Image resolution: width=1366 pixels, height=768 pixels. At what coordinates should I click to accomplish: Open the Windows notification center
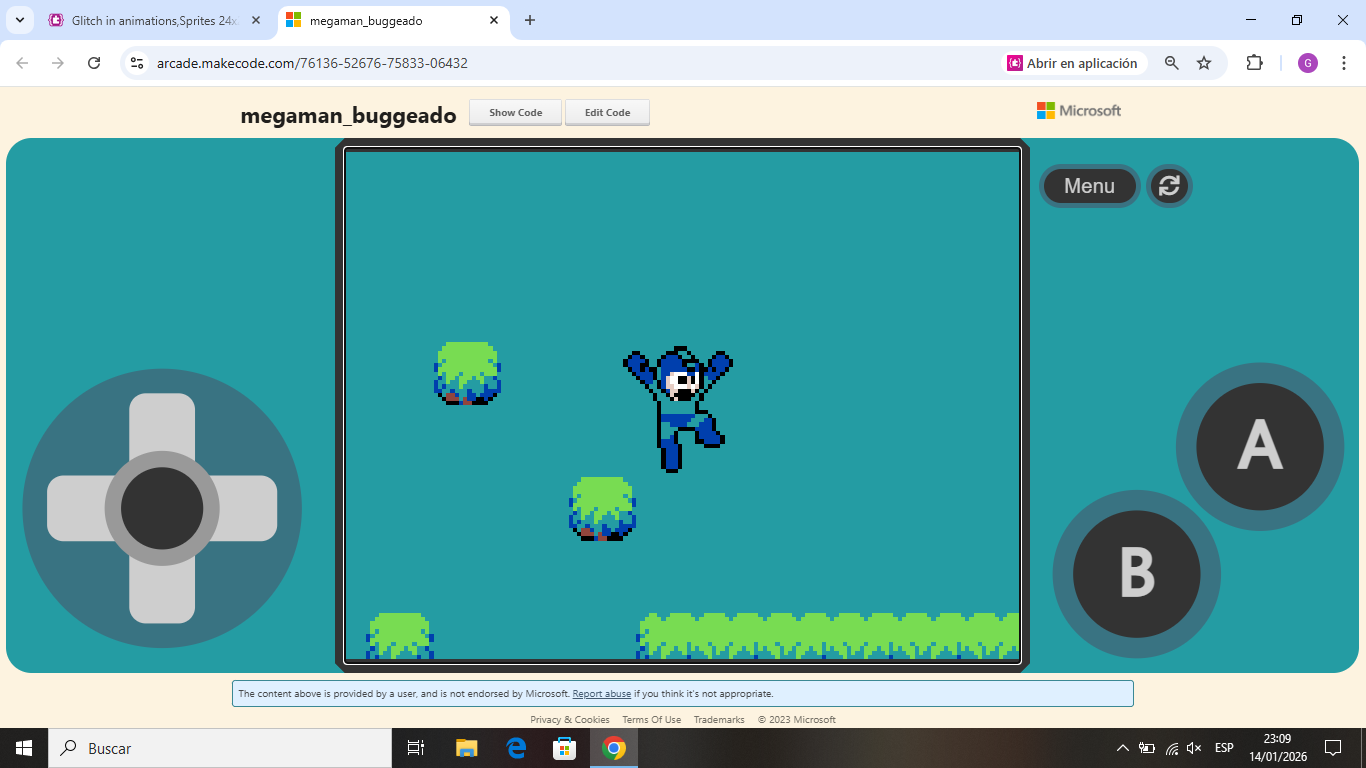pyautogui.click(x=1333, y=748)
